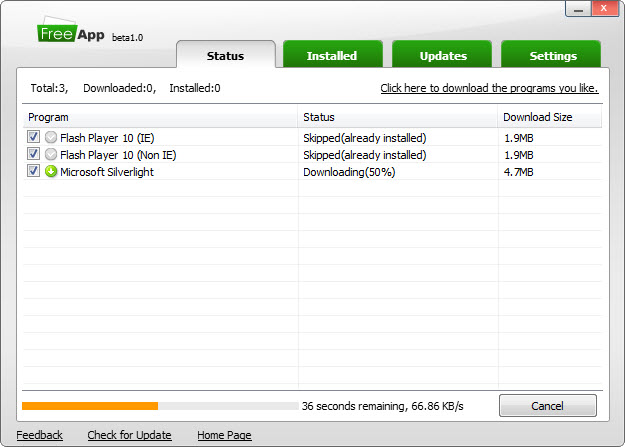Click Check for Update link

tap(130, 435)
